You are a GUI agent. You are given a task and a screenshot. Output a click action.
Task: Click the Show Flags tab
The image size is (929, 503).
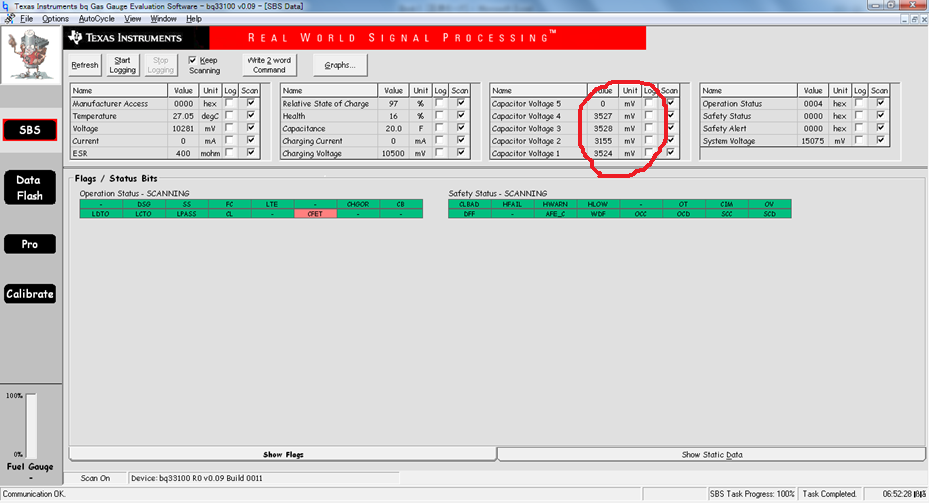pos(283,454)
